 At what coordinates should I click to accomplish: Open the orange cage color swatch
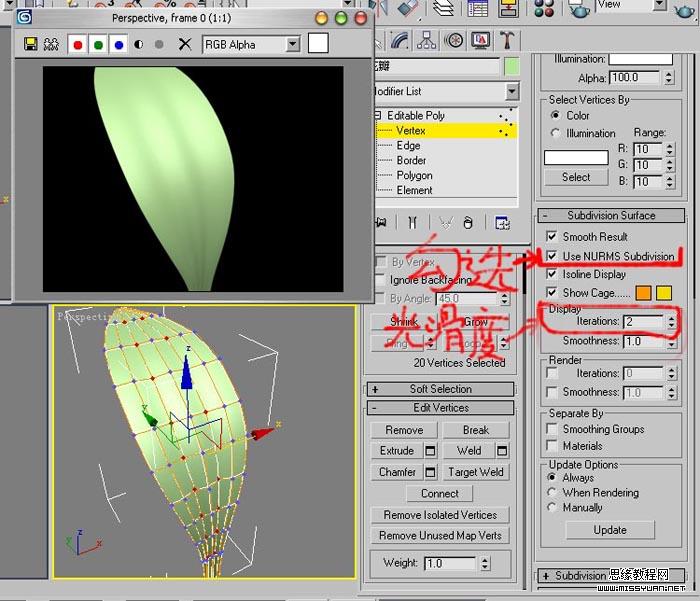(643, 293)
